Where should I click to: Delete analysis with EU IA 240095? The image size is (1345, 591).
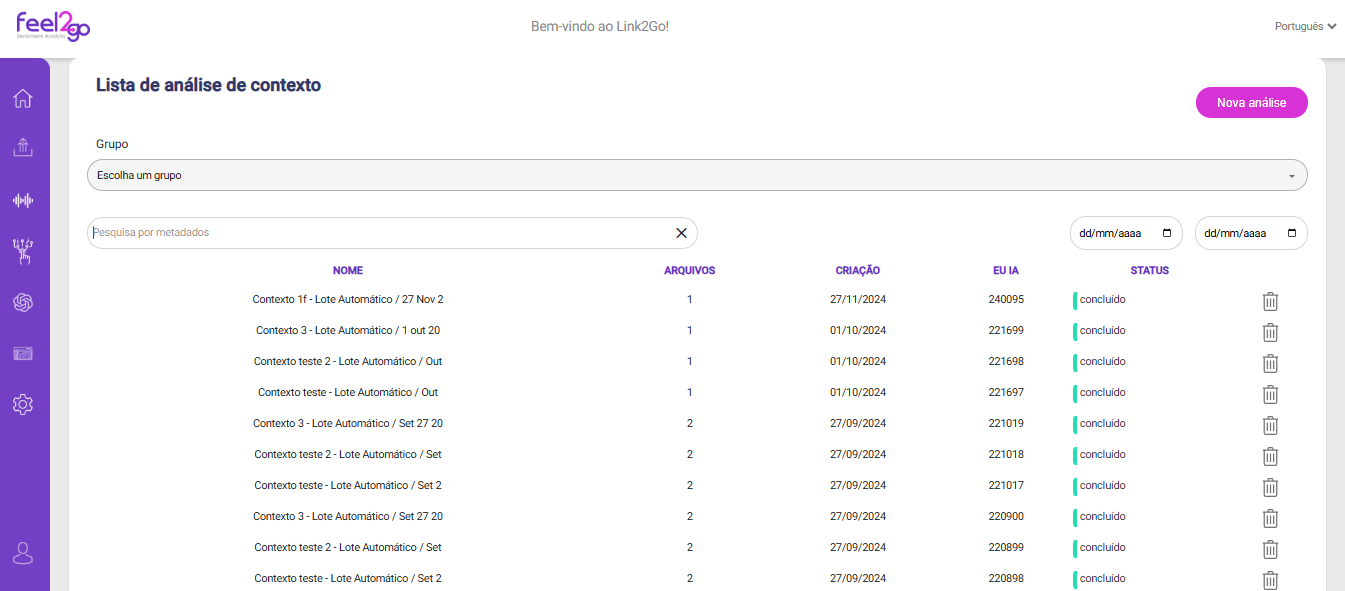(1270, 301)
